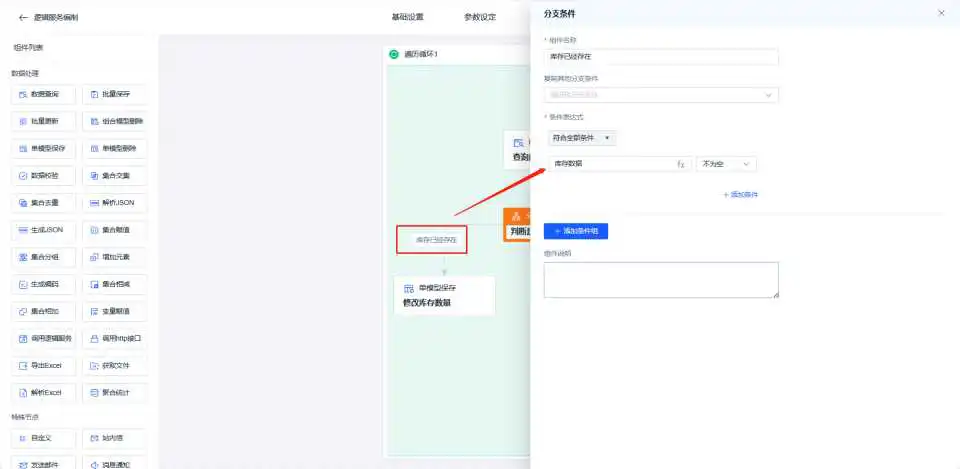Screen dimensions: 960x469
Task: Open the copy other branch condition dropdown
Action: 661,95
